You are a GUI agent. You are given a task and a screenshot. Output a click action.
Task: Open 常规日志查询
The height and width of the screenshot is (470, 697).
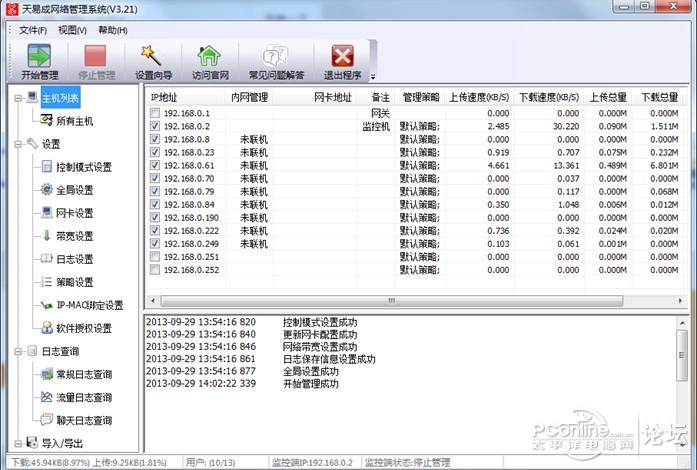point(84,375)
